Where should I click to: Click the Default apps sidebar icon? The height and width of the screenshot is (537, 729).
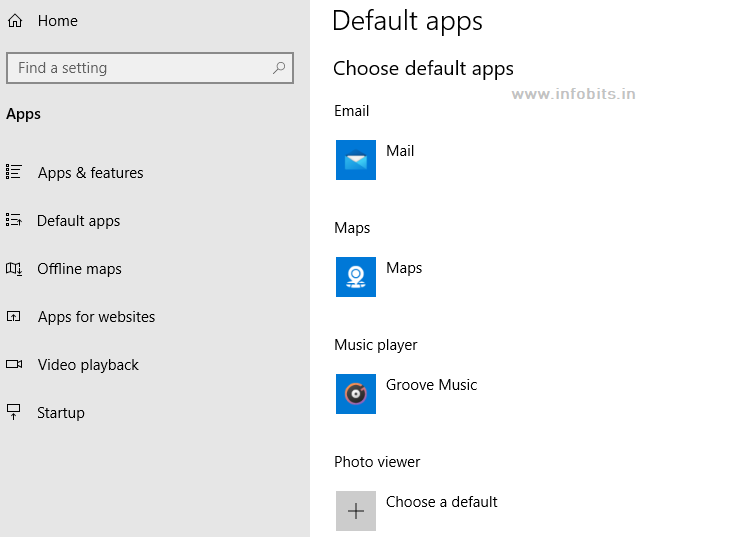pos(13,219)
